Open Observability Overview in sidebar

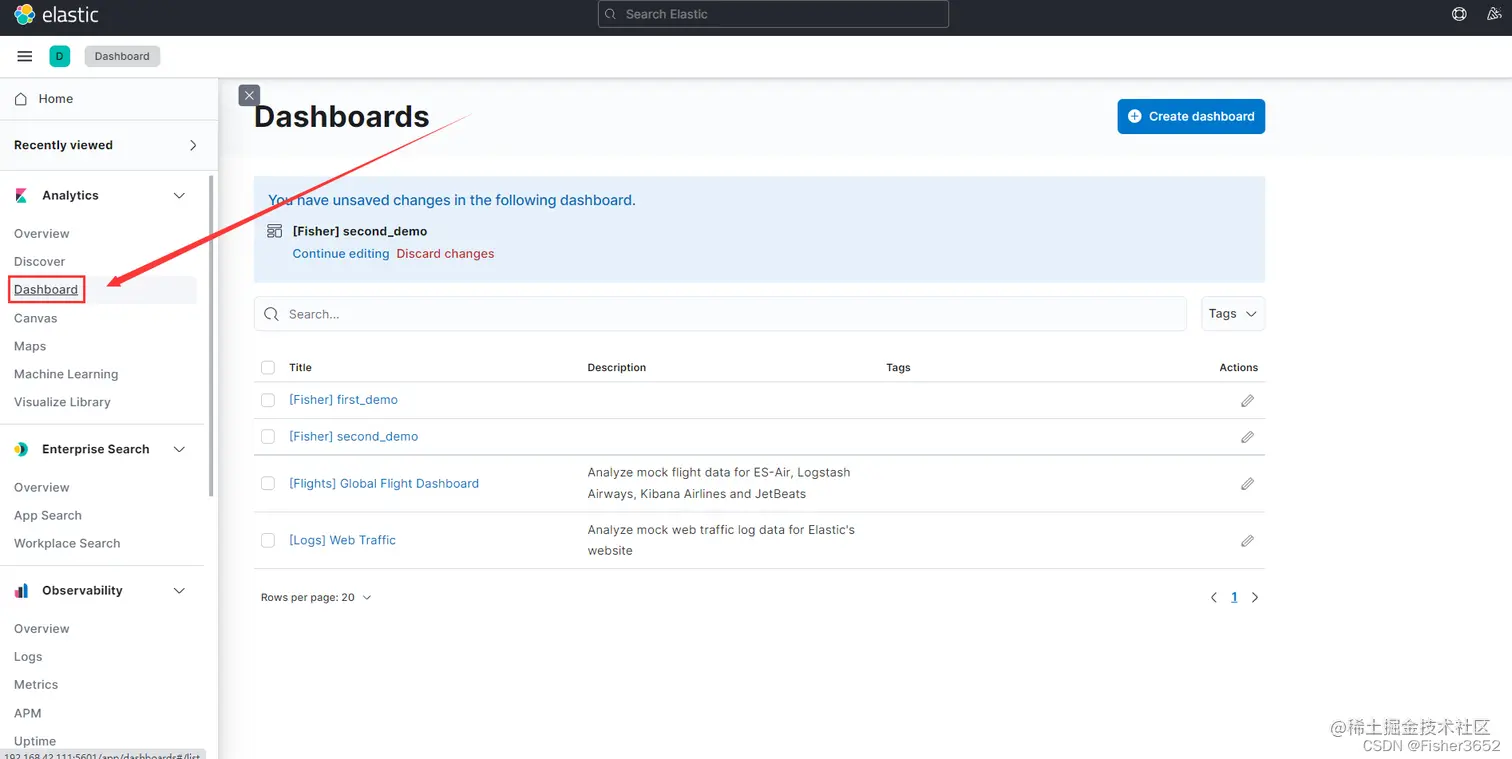point(42,629)
